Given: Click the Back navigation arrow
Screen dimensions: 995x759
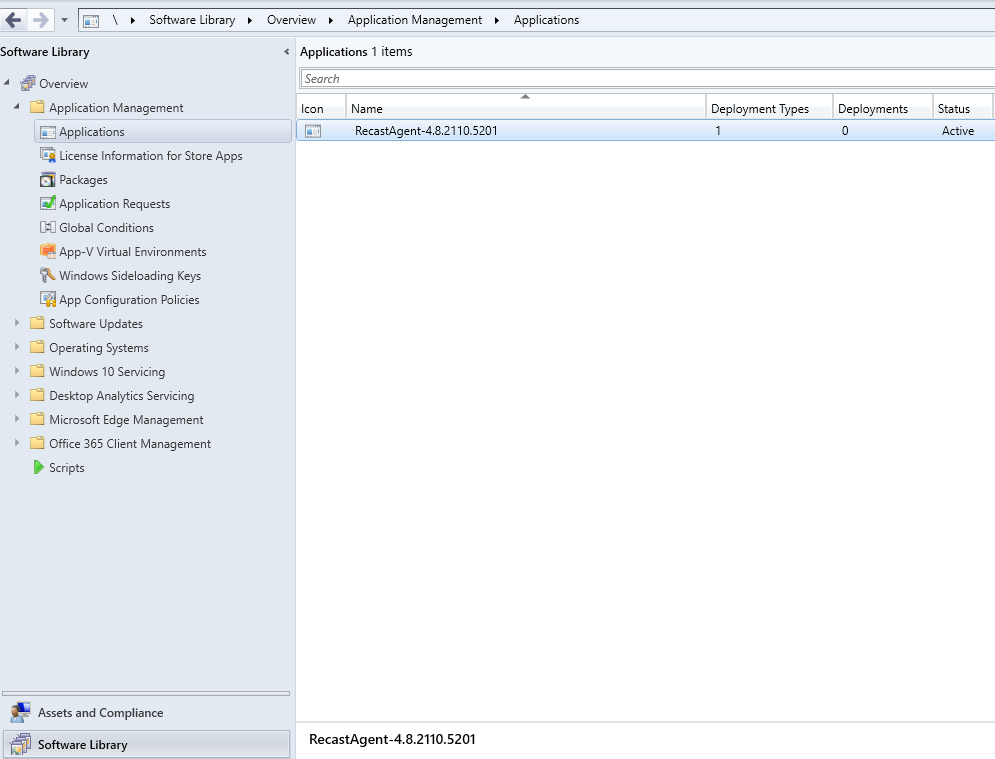Looking at the screenshot, I should [x=13, y=20].
